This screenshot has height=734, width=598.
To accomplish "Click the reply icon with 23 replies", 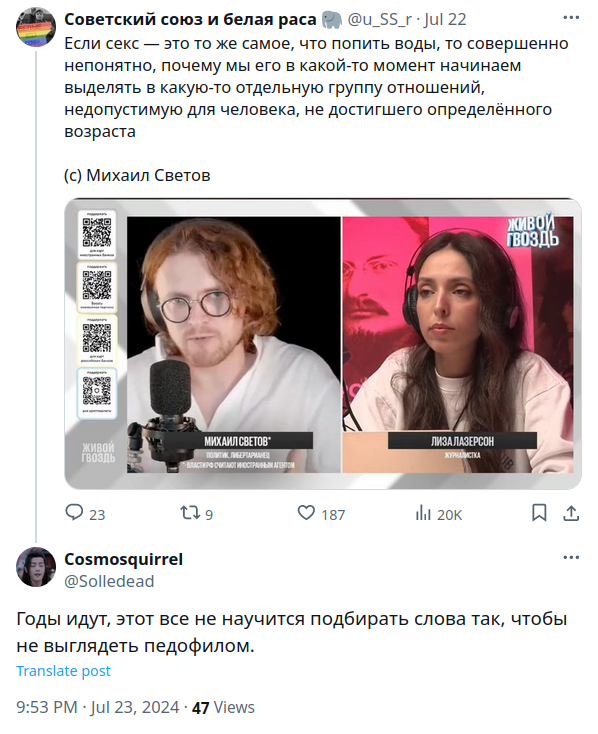I will [74, 513].
